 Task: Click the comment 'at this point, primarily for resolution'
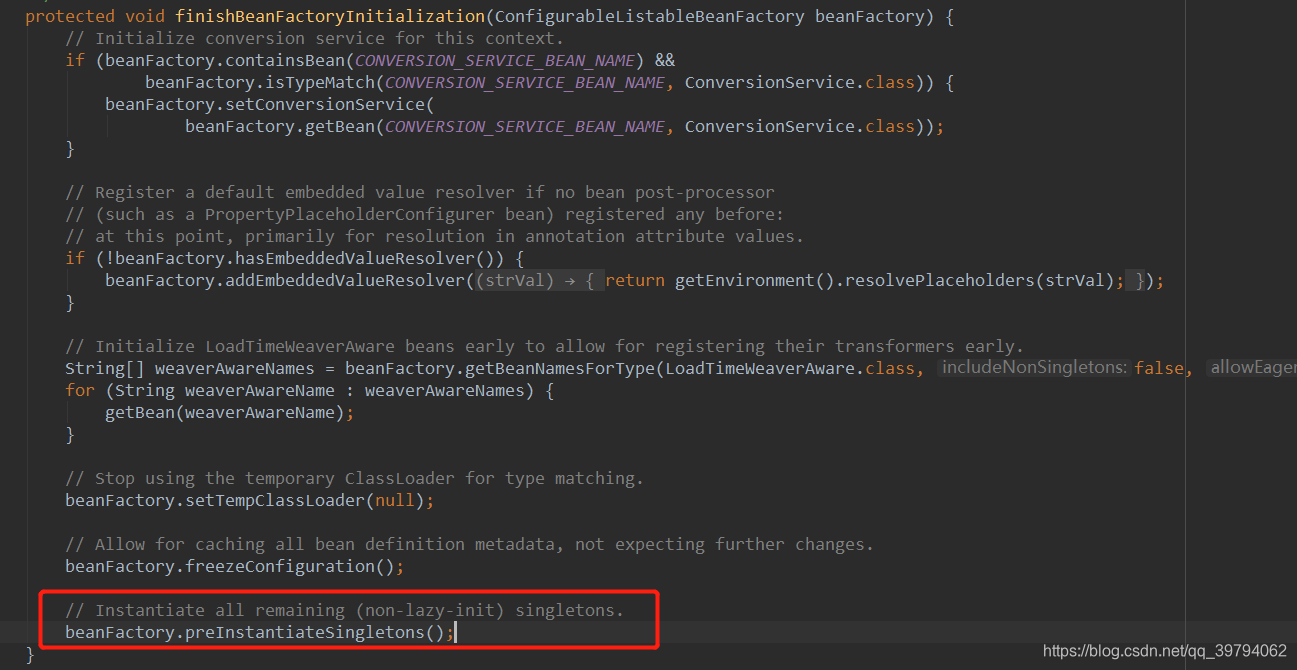point(435,236)
